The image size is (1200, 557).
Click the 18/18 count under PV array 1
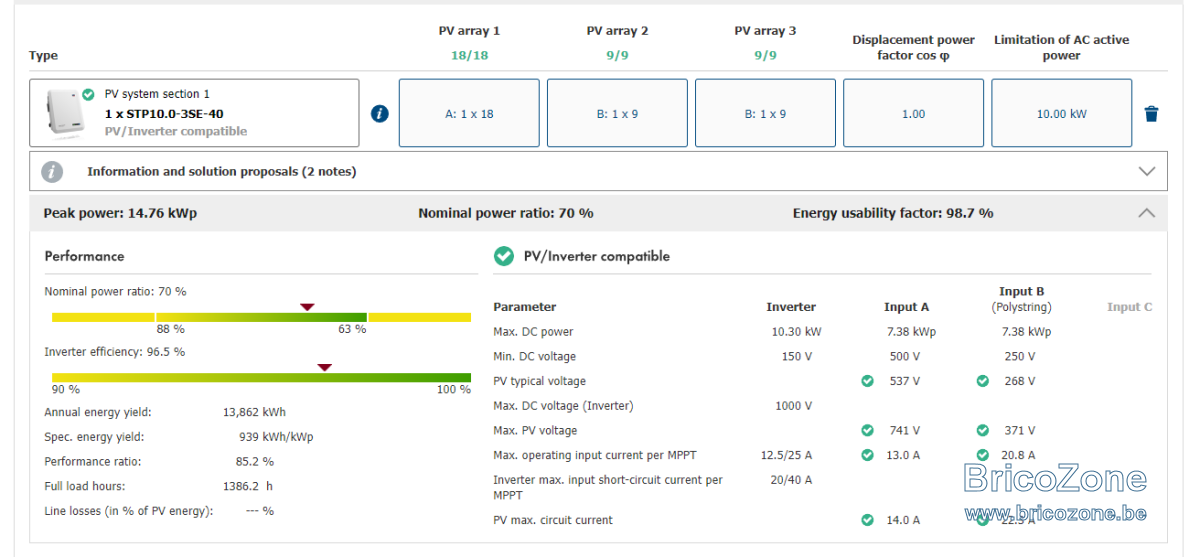[x=469, y=55]
